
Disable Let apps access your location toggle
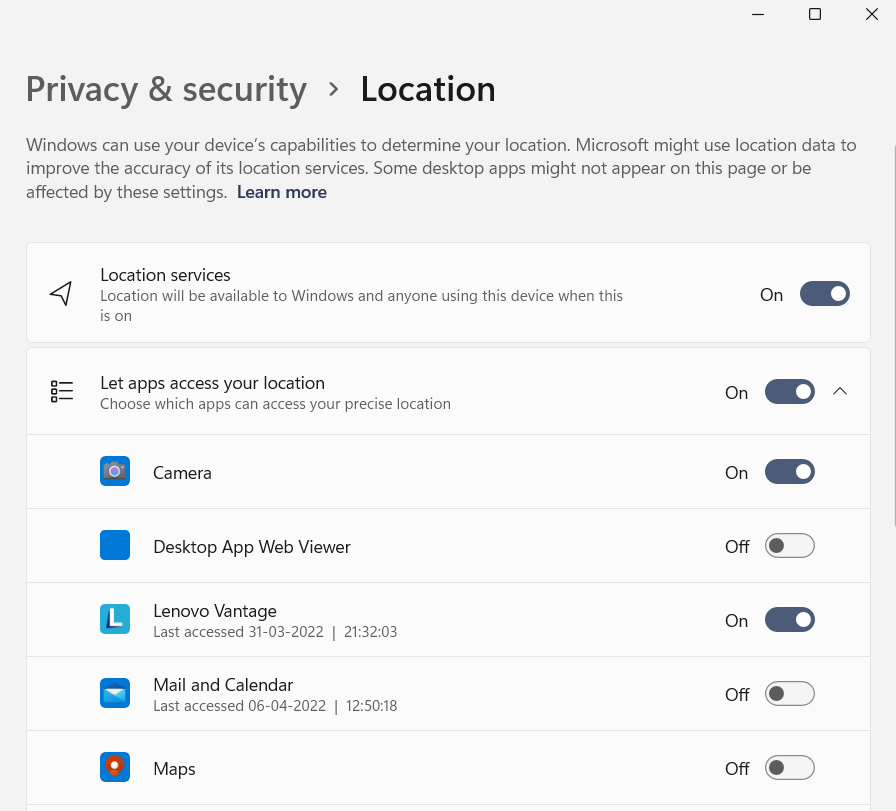(x=789, y=392)
